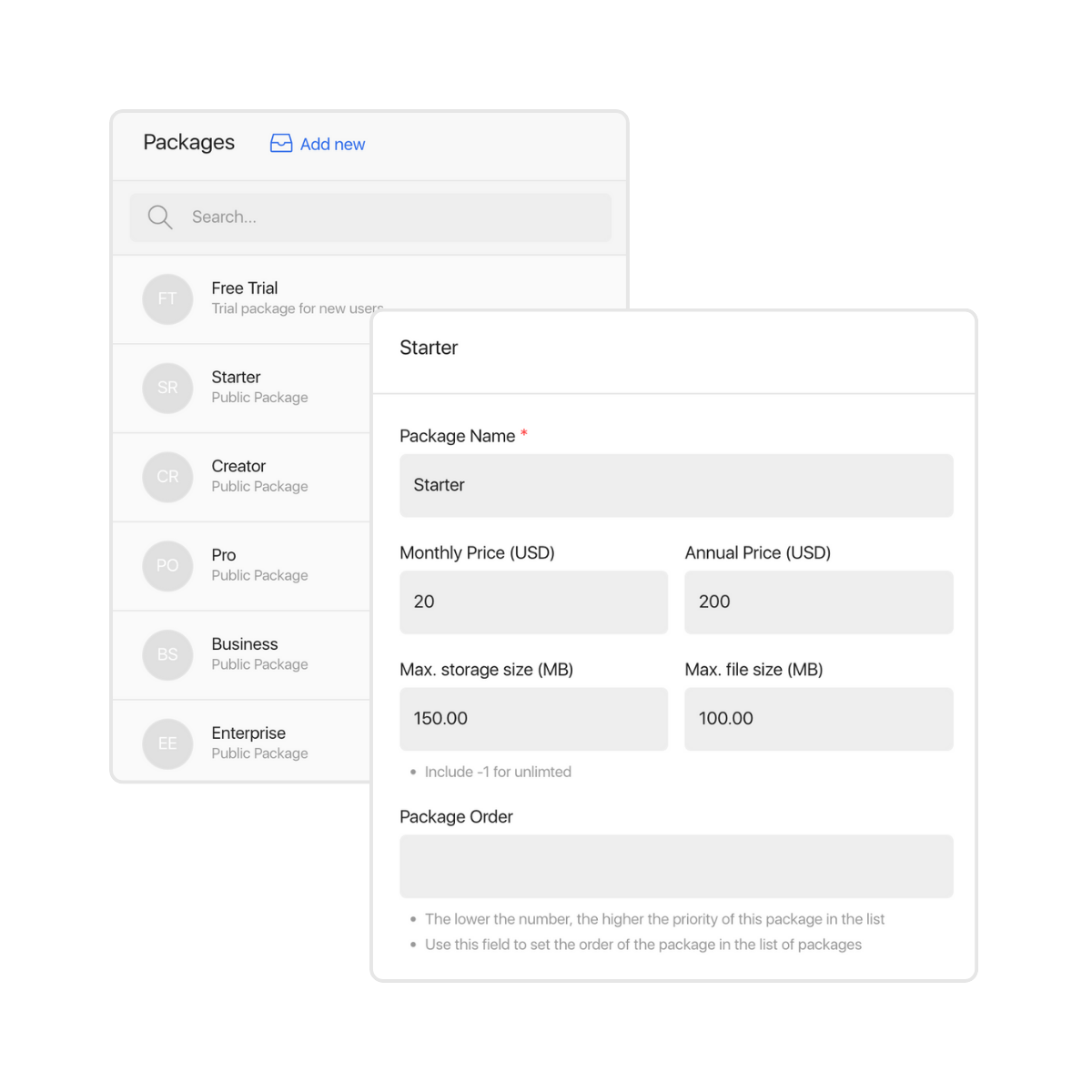
Task: Click the Max. file size (MB) label
Action: pos(753,670)
